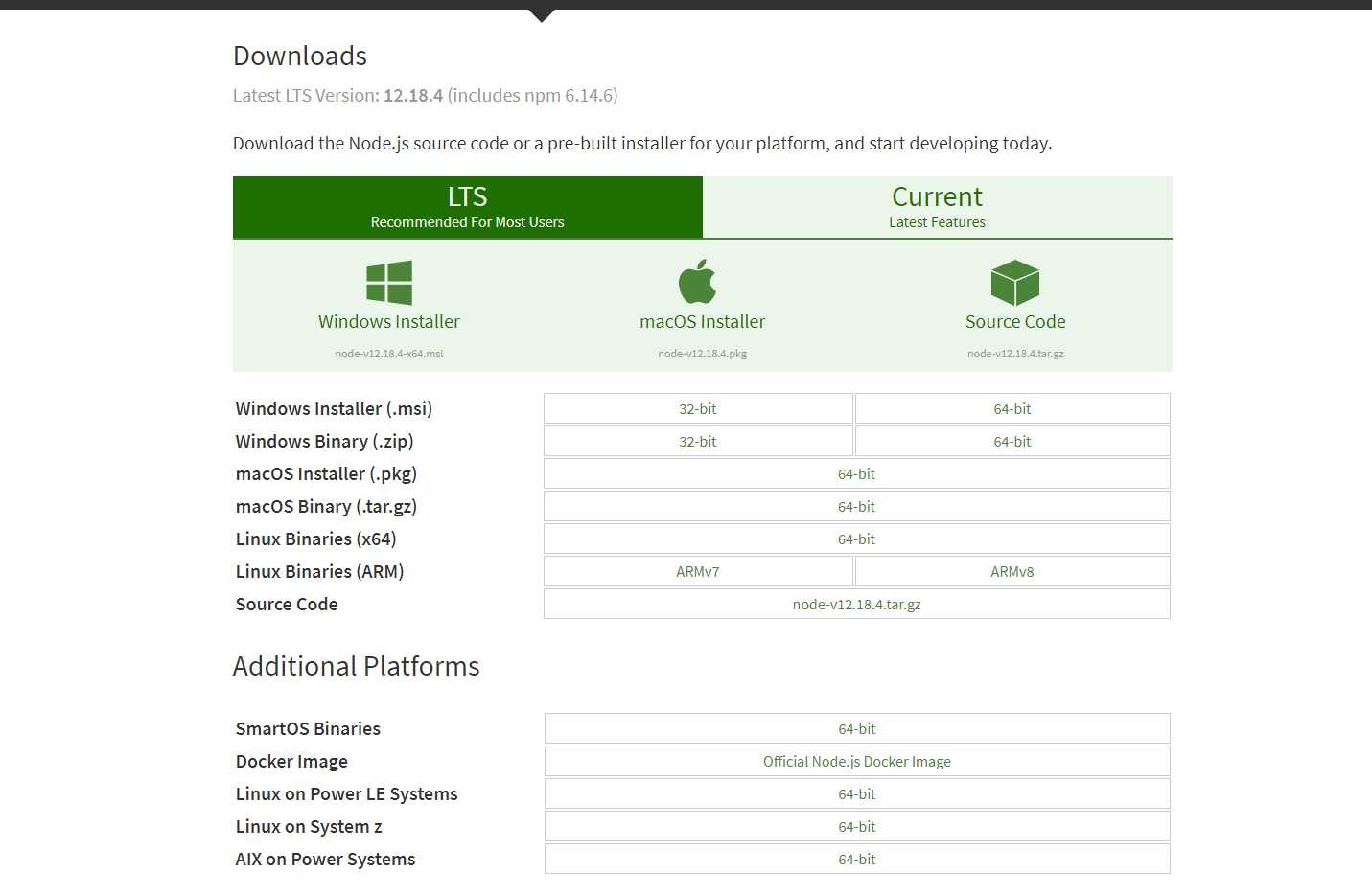
Task: Click the AIX on Power Systems label
Action: pyautogui.click(x=326, y=860)
